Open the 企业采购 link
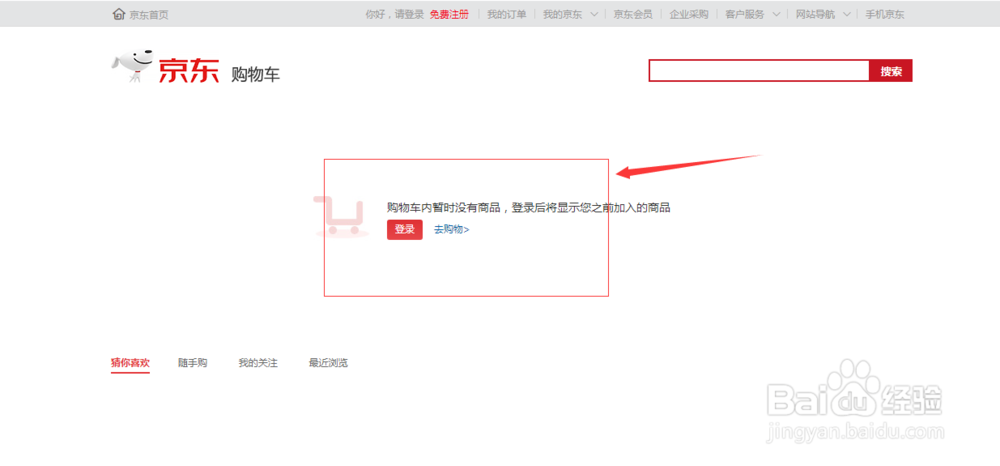Screen dimensions: 1000x466 click(689, 14)
